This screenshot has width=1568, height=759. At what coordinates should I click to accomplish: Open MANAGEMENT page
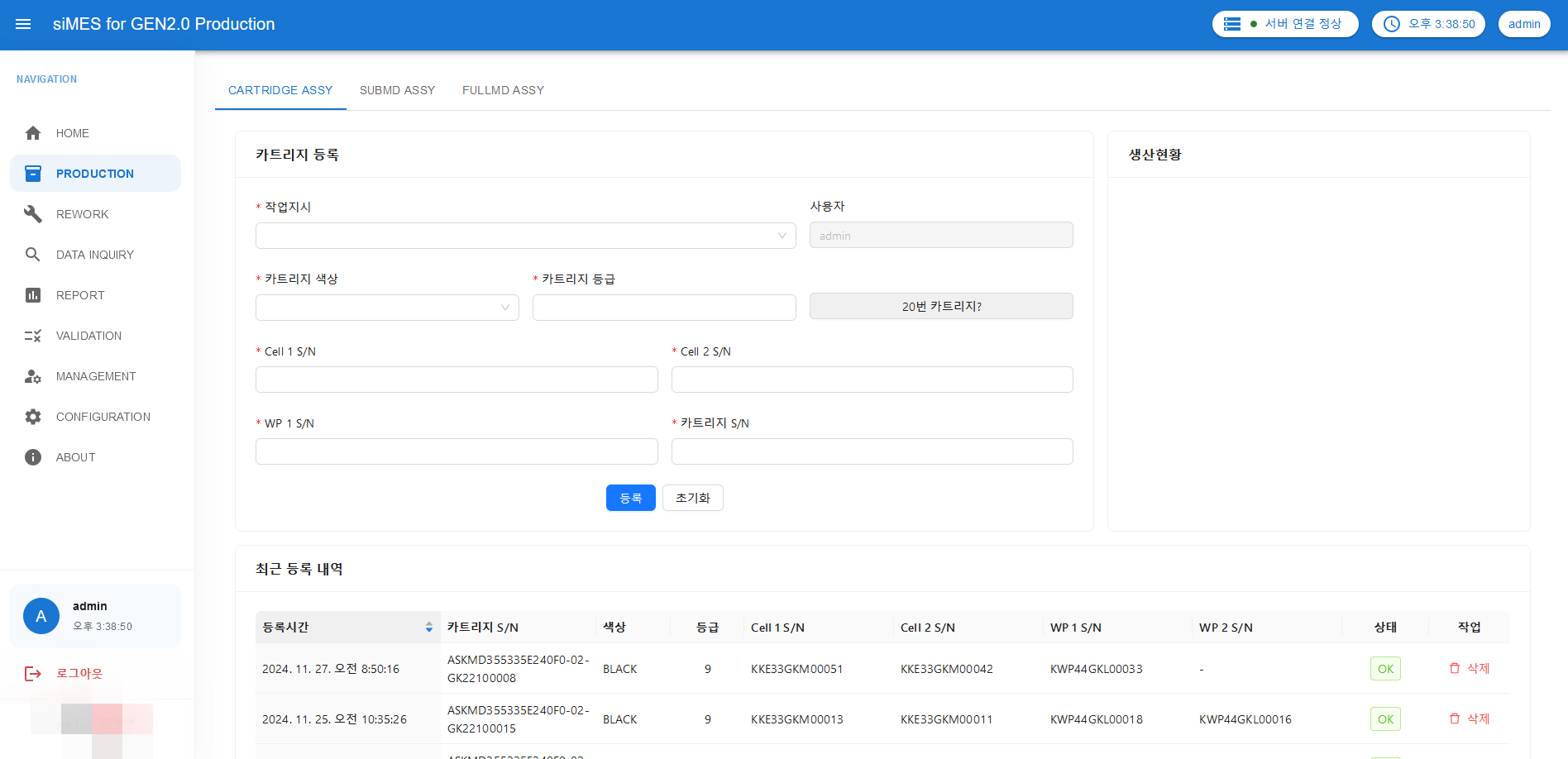[x=95, y=376]
